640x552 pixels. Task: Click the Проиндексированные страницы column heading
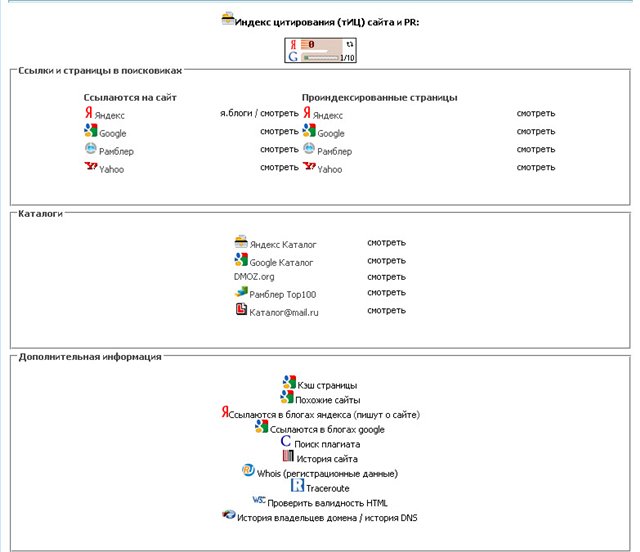click(380, 97)
